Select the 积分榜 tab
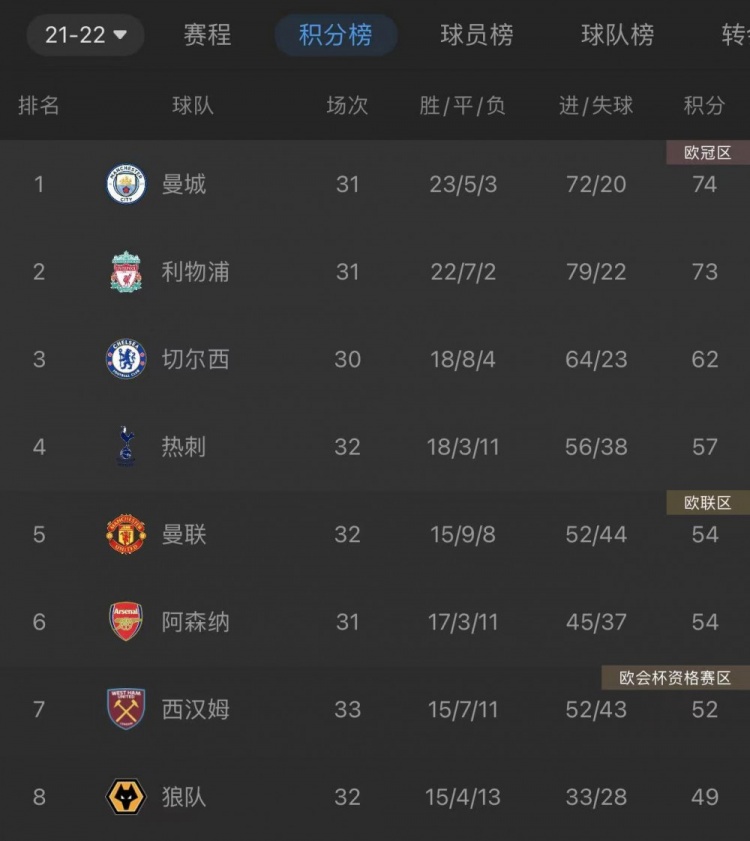 335,35
